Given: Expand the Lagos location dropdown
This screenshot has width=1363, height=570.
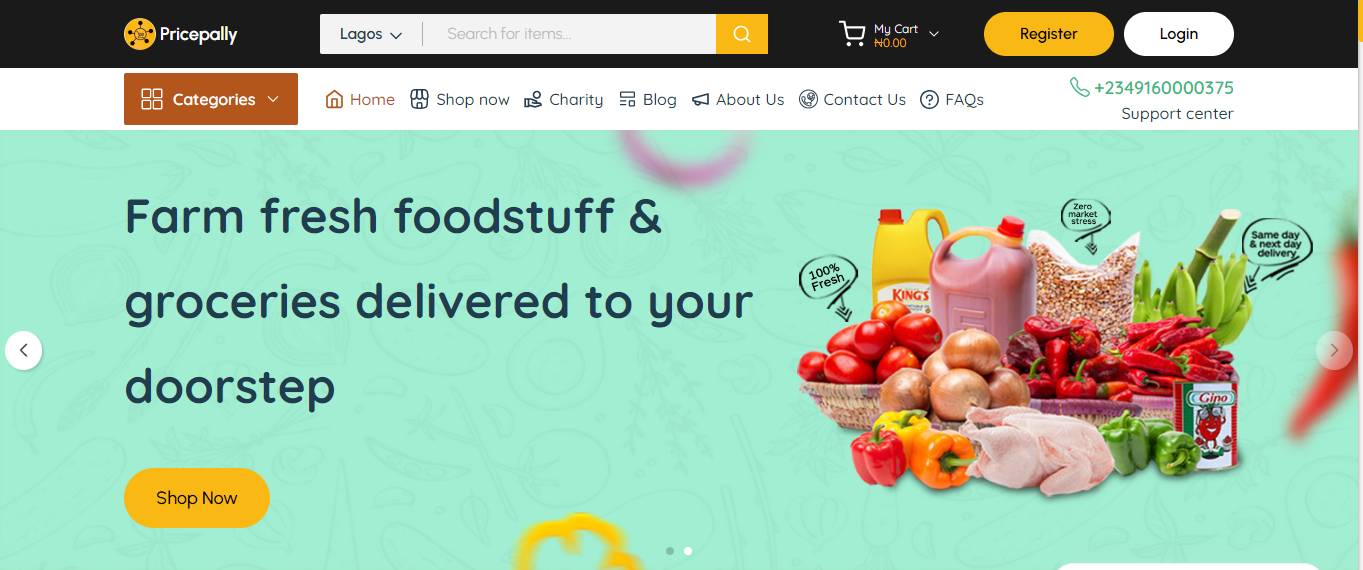Looking at the screenshot, I should tap(371, 34).
